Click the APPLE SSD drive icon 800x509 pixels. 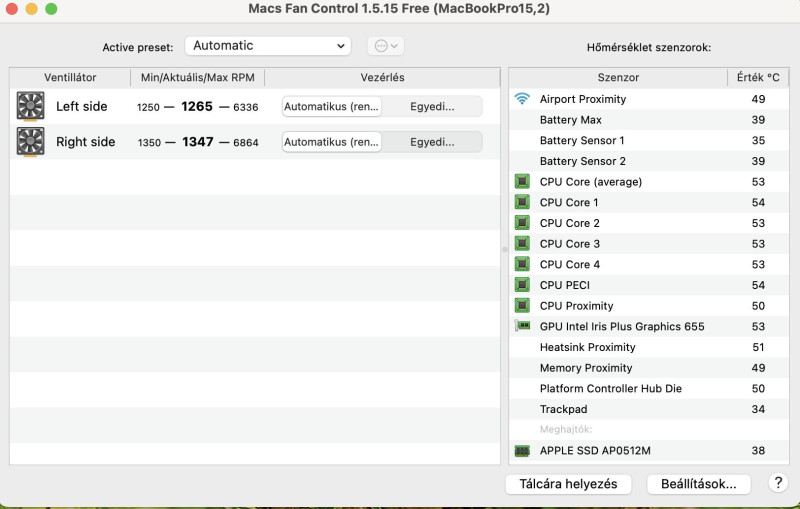[x=522, y=450]
